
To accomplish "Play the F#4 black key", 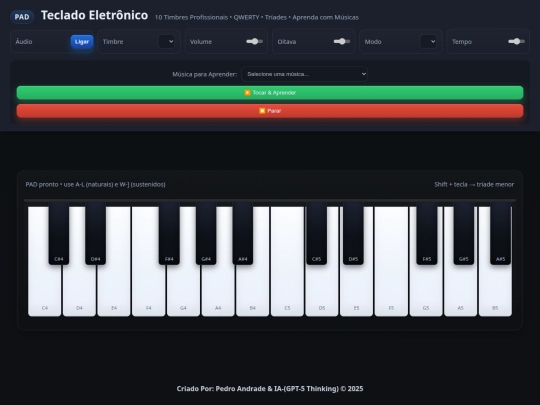I will click(x=169, y=233).
